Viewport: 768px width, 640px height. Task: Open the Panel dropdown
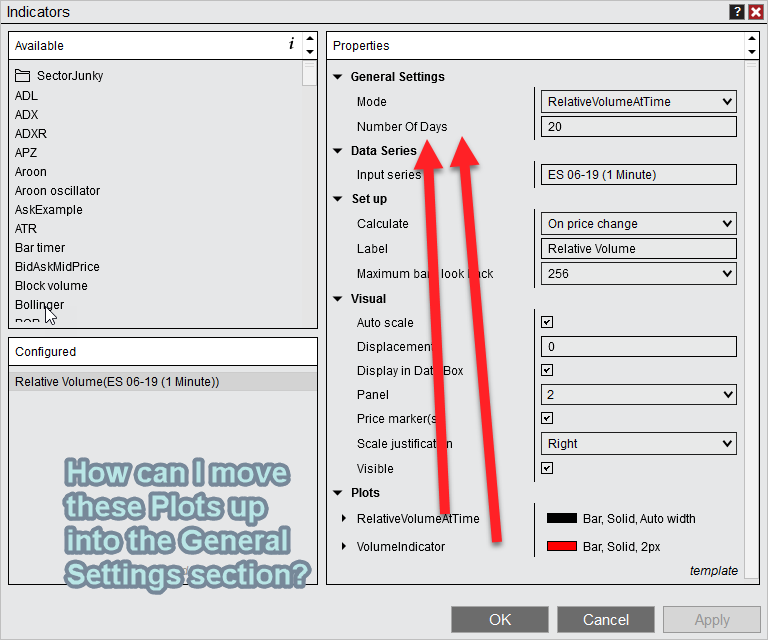point(639,395)
